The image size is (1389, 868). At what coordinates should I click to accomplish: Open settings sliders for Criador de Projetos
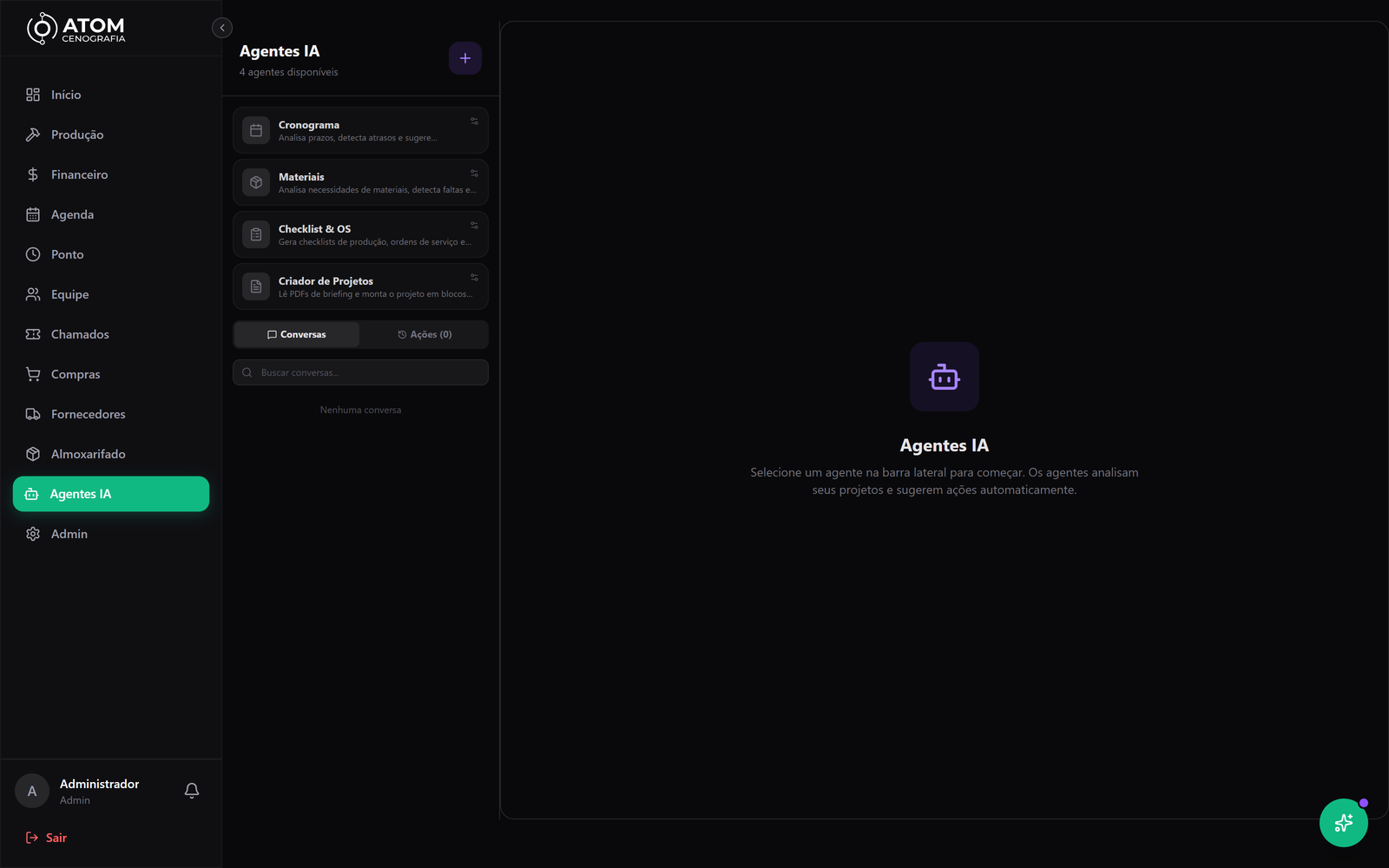point(474,278)
